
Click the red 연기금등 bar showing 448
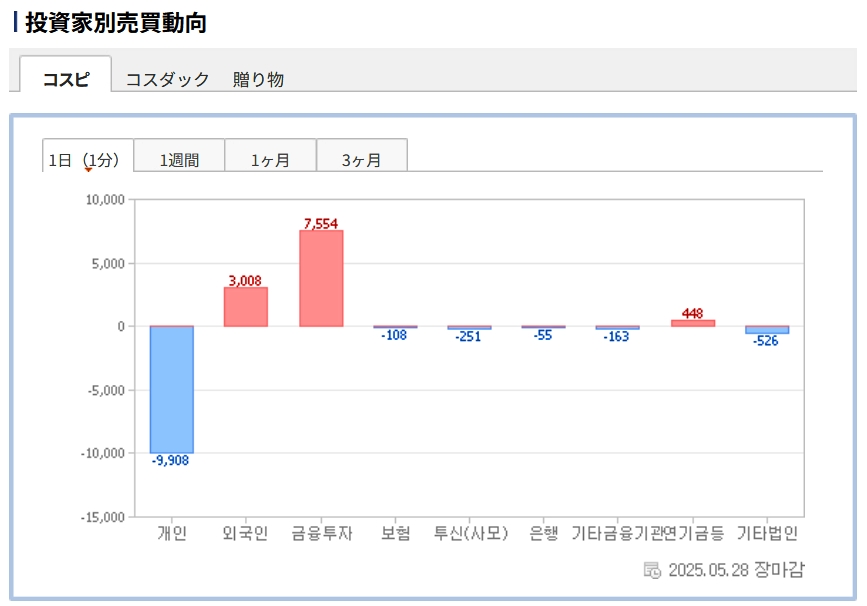click(692, 323)
